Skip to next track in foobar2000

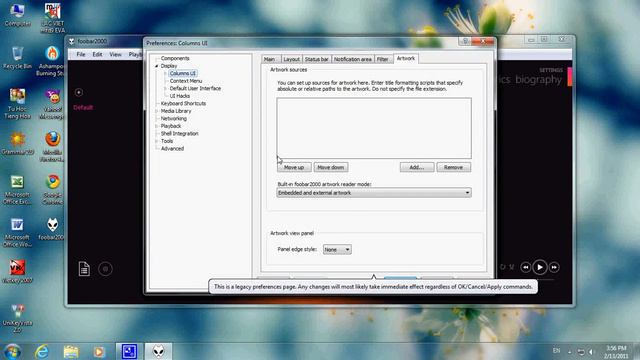pos(554,267)
